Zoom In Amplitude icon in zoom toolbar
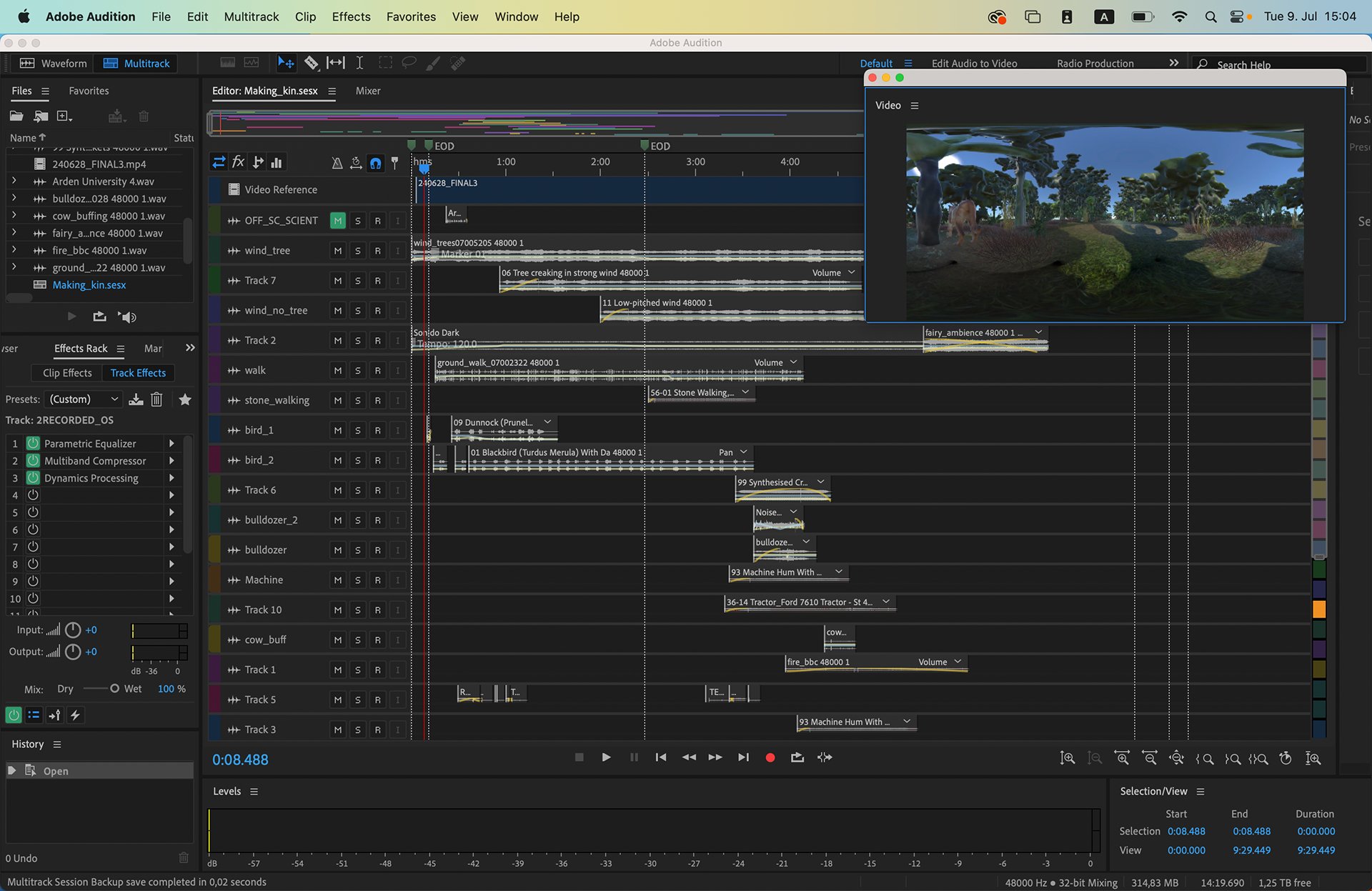Image resolution: width=1372 pixels, height=891 pixels. pos(1067,758)
